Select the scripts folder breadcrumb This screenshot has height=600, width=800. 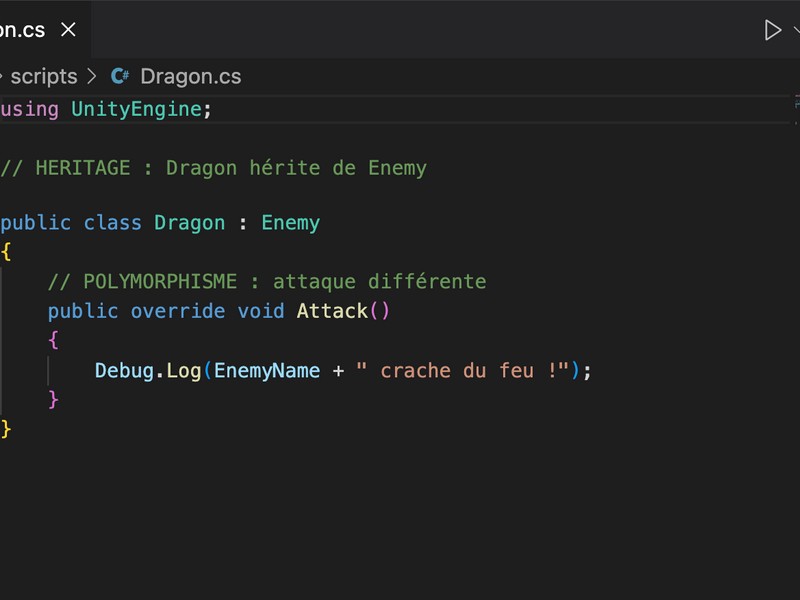(x=43, y=76)
